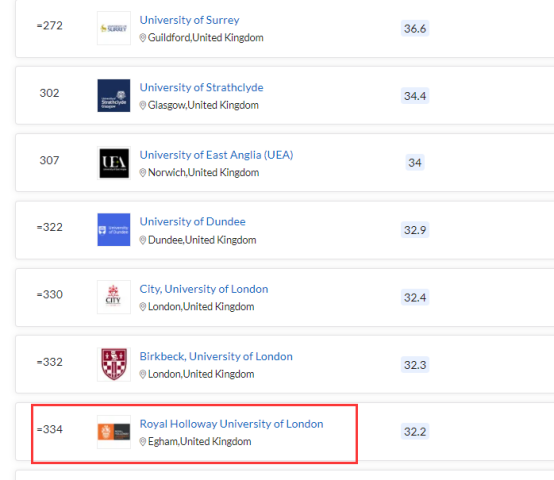This screenshot has width=554, height=480.
Task: Click the University of Surrey logo
Action: 114,28
